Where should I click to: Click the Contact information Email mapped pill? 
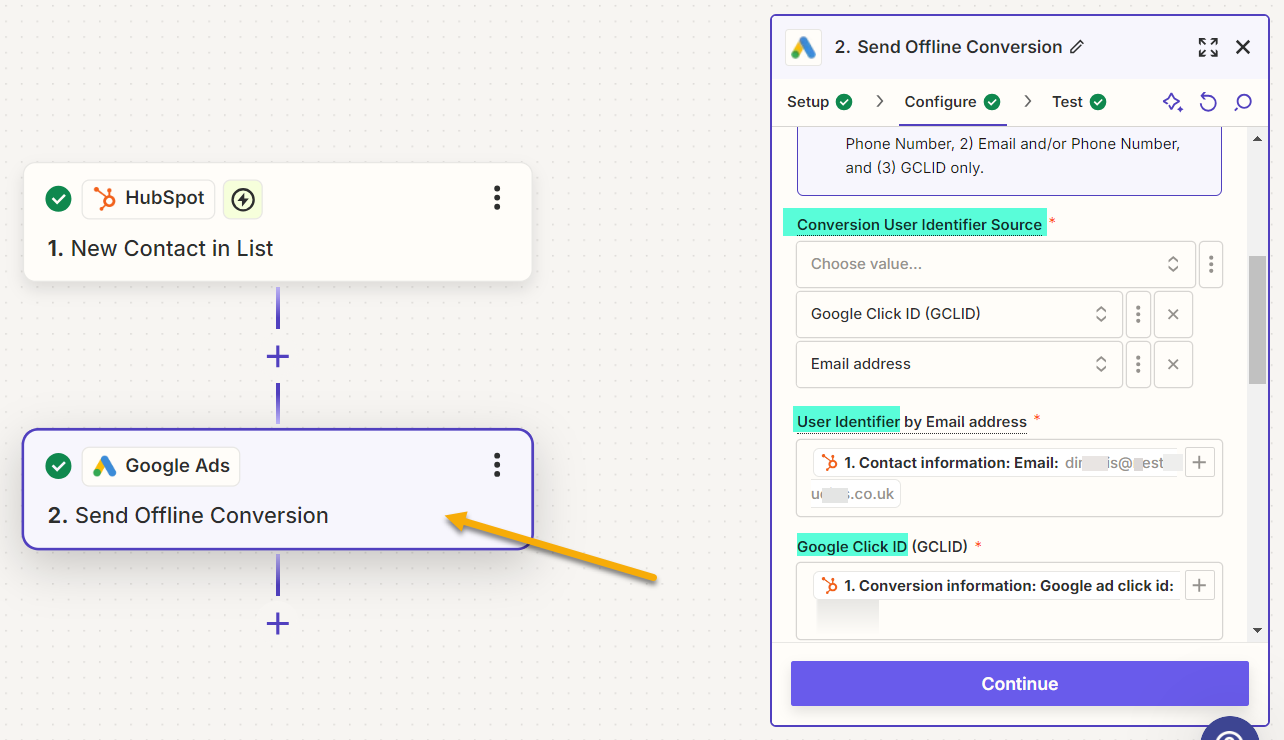998,476
